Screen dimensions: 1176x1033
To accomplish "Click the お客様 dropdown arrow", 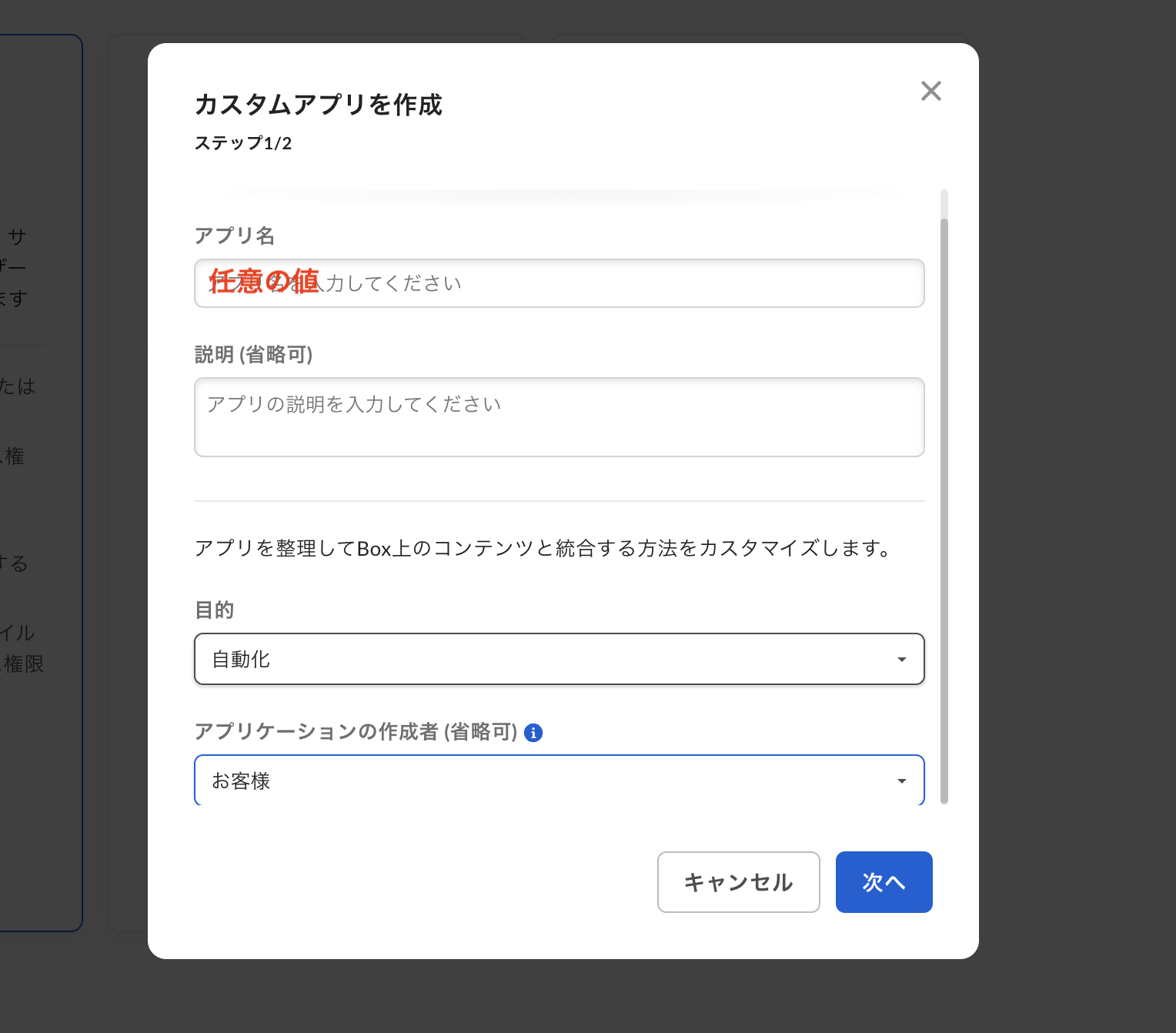I will 901,781.
